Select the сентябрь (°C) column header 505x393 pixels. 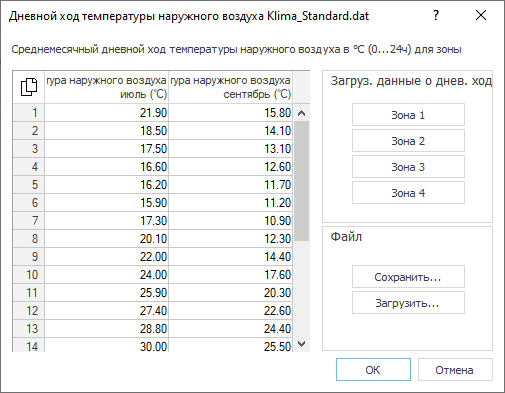231,87
